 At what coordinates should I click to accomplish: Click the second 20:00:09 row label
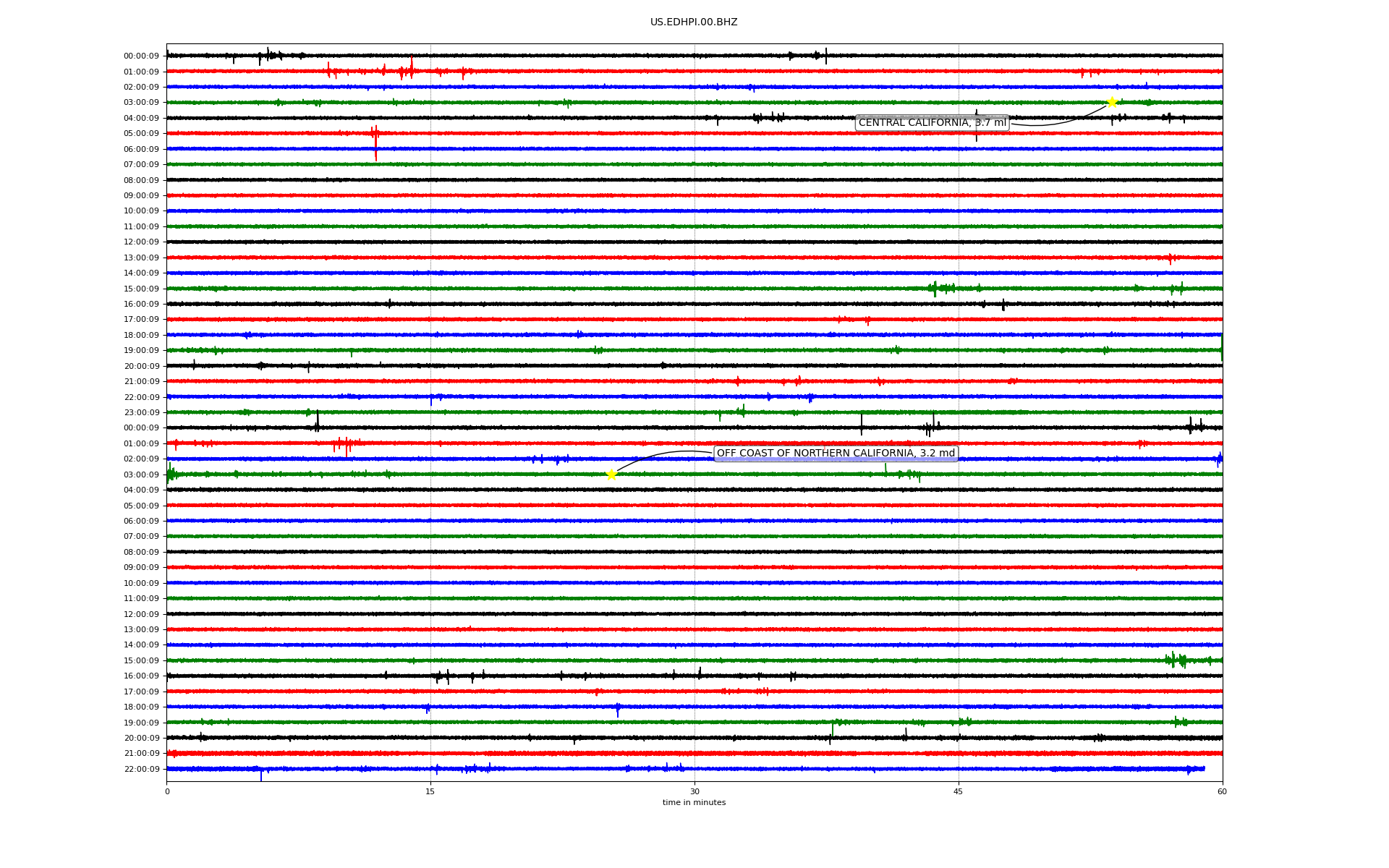(141, 739)
